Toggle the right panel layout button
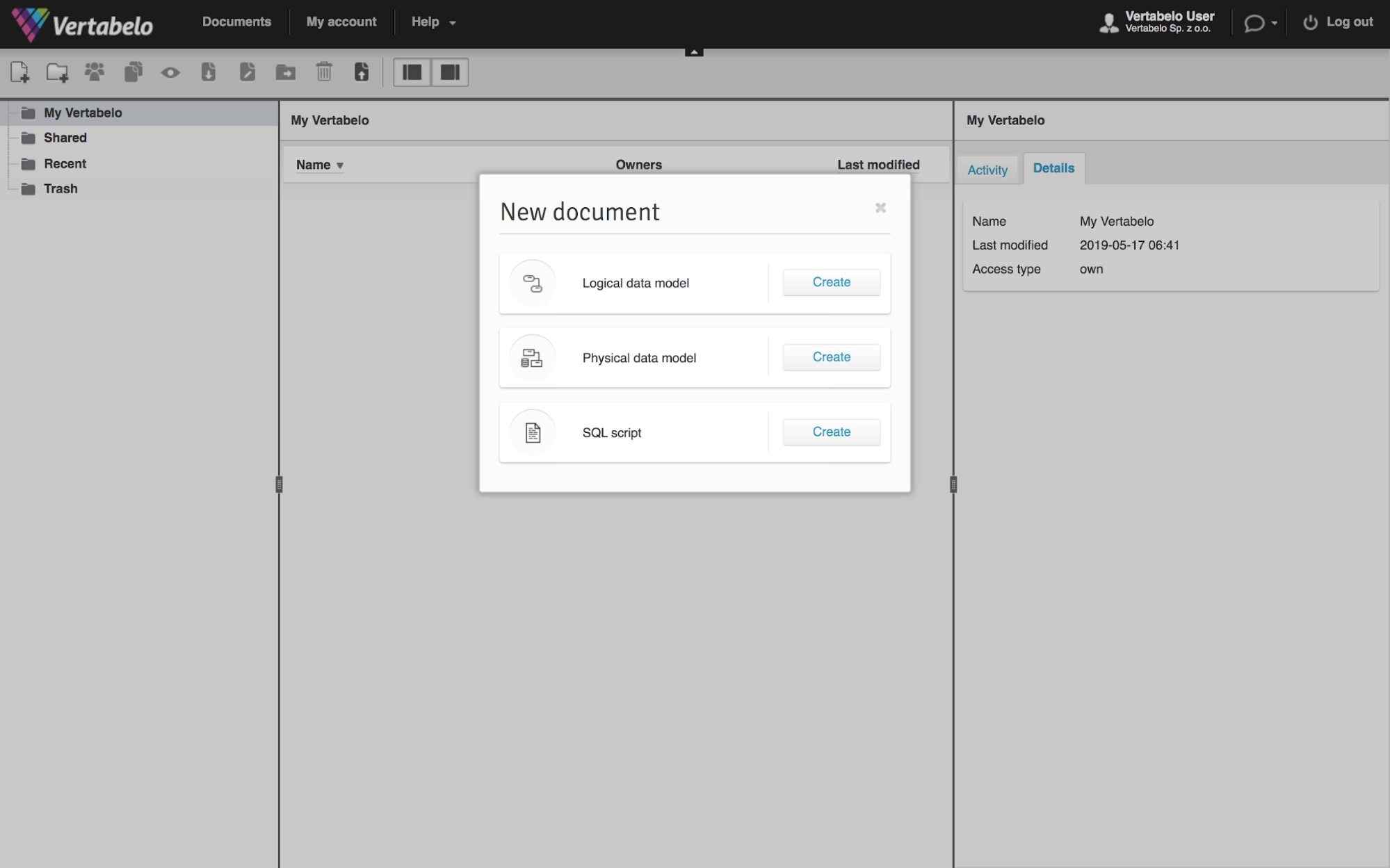The height and width of the screenshot is (868, 1390). [x=450, y=72]
